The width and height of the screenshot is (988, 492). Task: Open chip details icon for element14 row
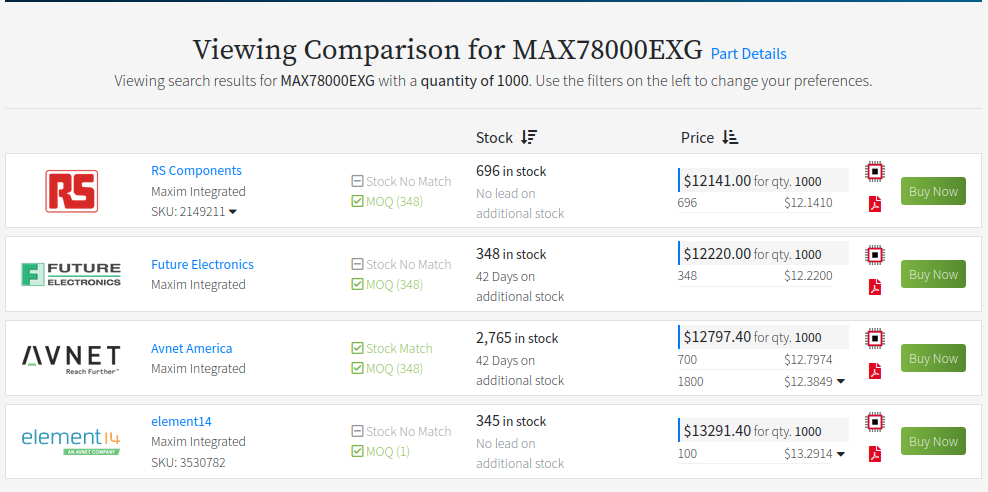(x=875, y=421)
